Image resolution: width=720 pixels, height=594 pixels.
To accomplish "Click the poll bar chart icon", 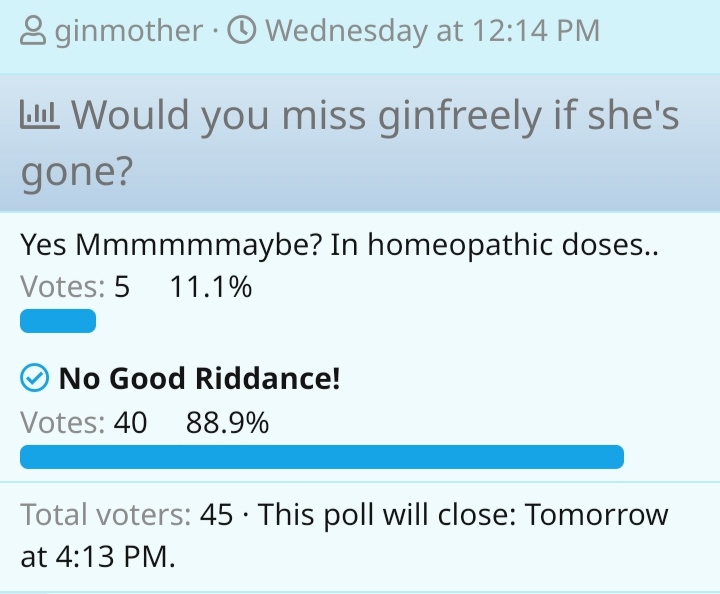I will point(40,118).
